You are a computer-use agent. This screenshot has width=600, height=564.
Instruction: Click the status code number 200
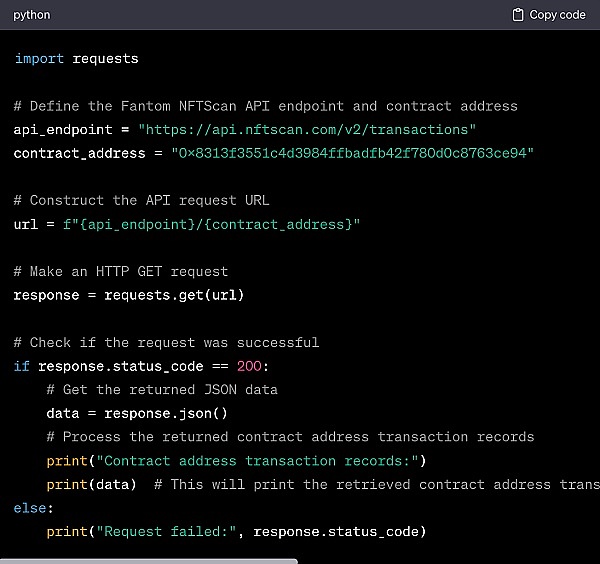[249, 366]
